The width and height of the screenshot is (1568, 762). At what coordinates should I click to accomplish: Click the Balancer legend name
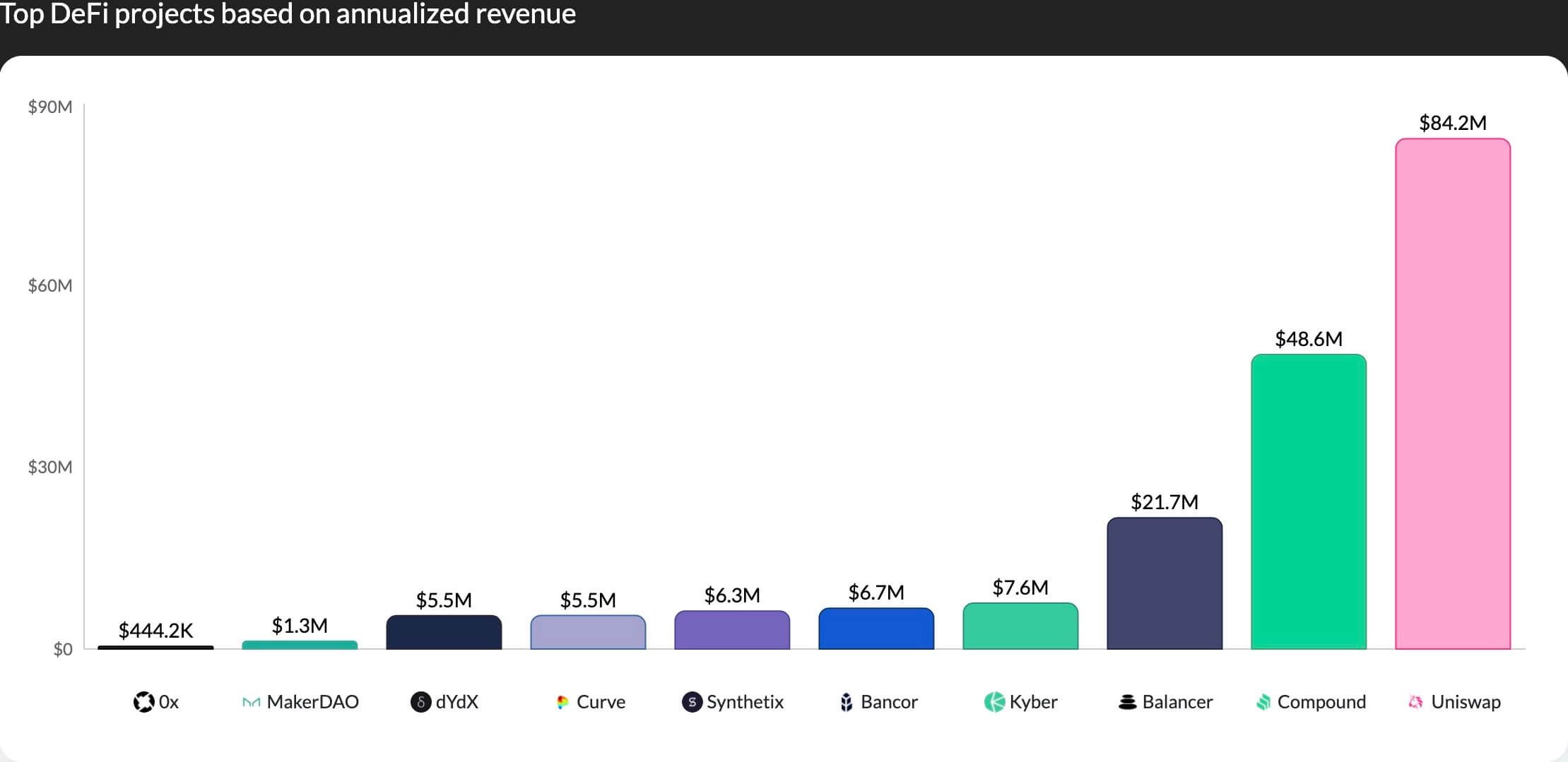pyautogui.click(x=1177, y=702)
